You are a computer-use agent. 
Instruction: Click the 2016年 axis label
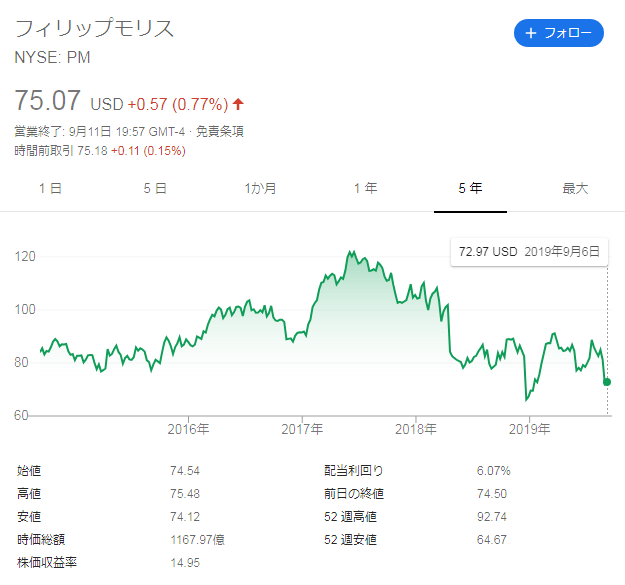tap(188, 429)
